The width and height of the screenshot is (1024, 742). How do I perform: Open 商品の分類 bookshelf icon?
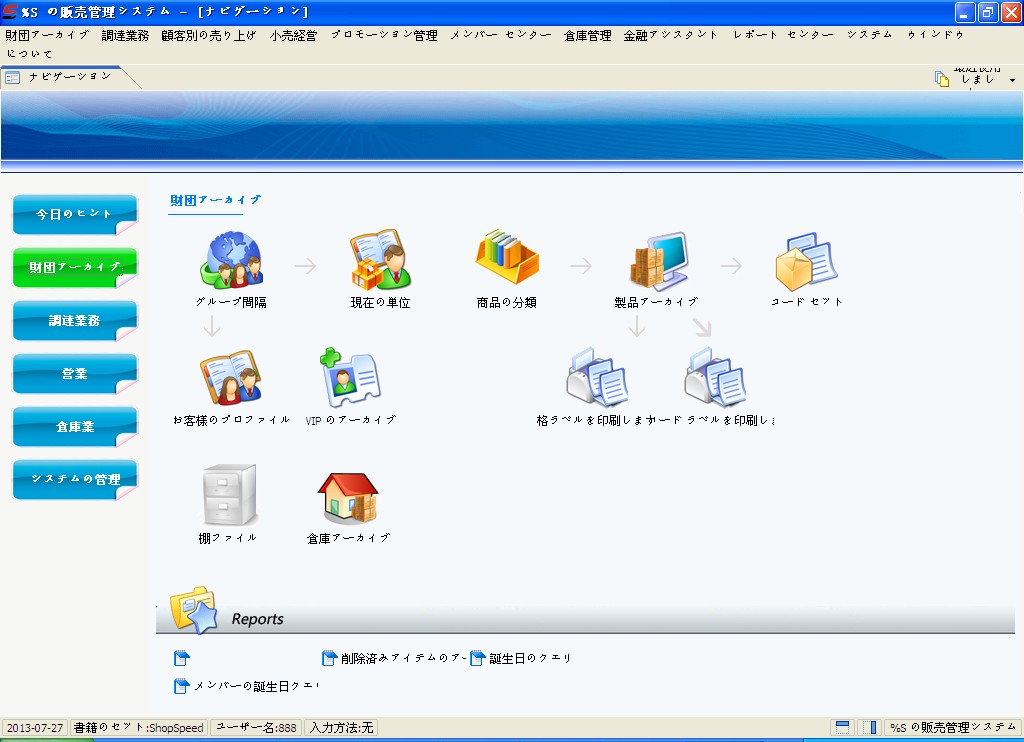(507, 259)
